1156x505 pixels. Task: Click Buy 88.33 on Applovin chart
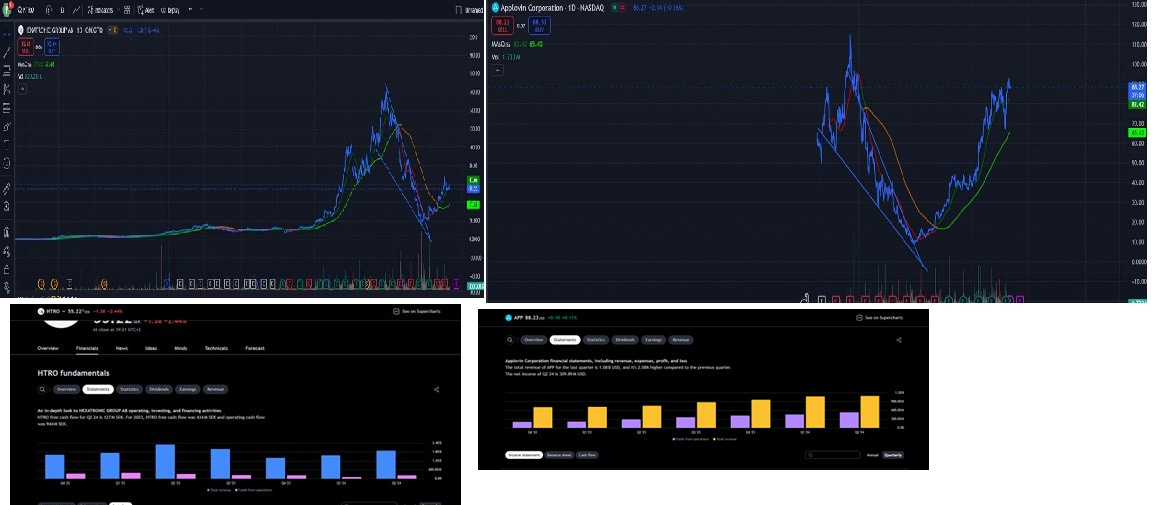[540, 26]
